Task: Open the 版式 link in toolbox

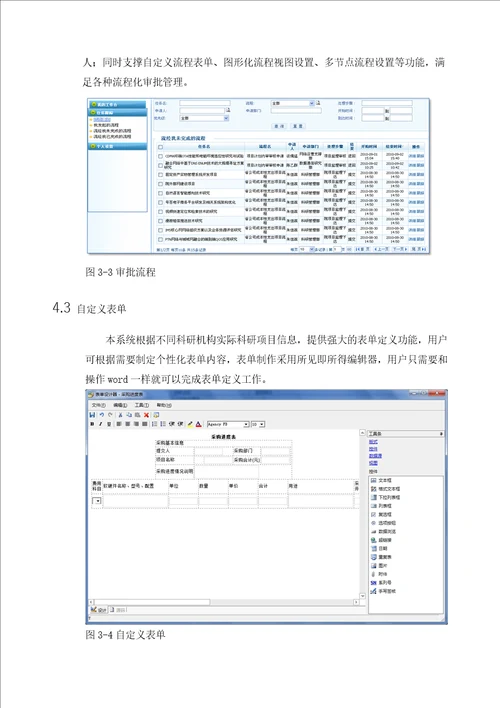Action: (x=373, y=442)
